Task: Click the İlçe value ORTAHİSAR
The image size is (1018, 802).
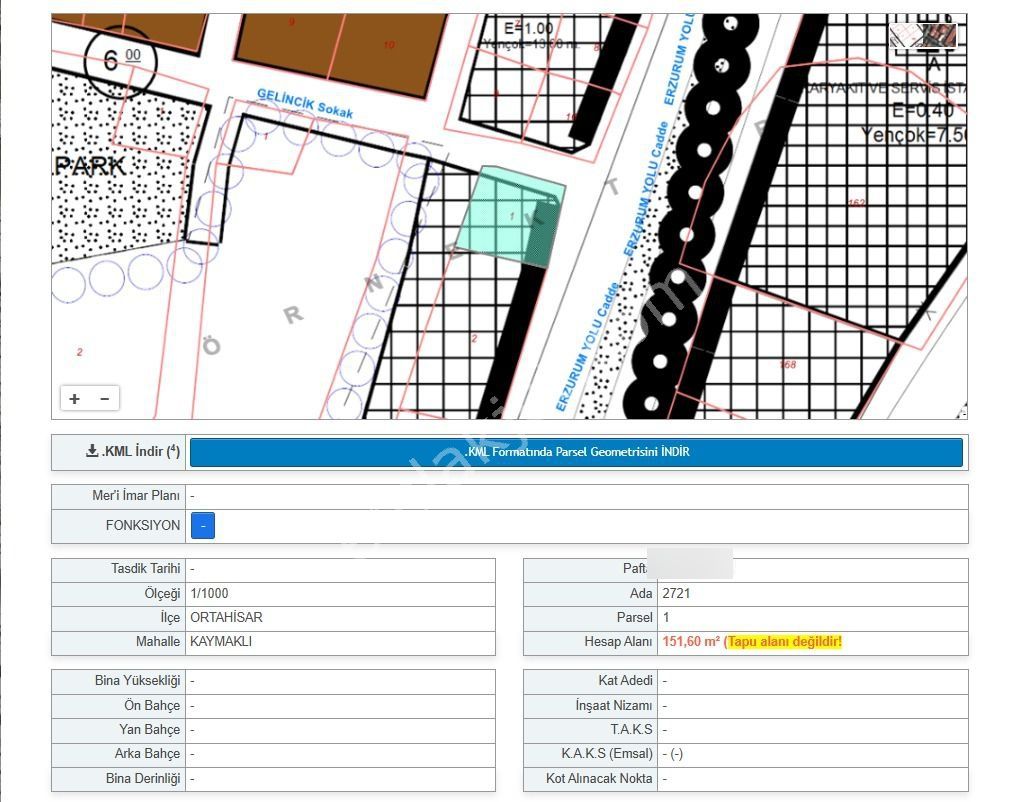Action: click(226, 617)
